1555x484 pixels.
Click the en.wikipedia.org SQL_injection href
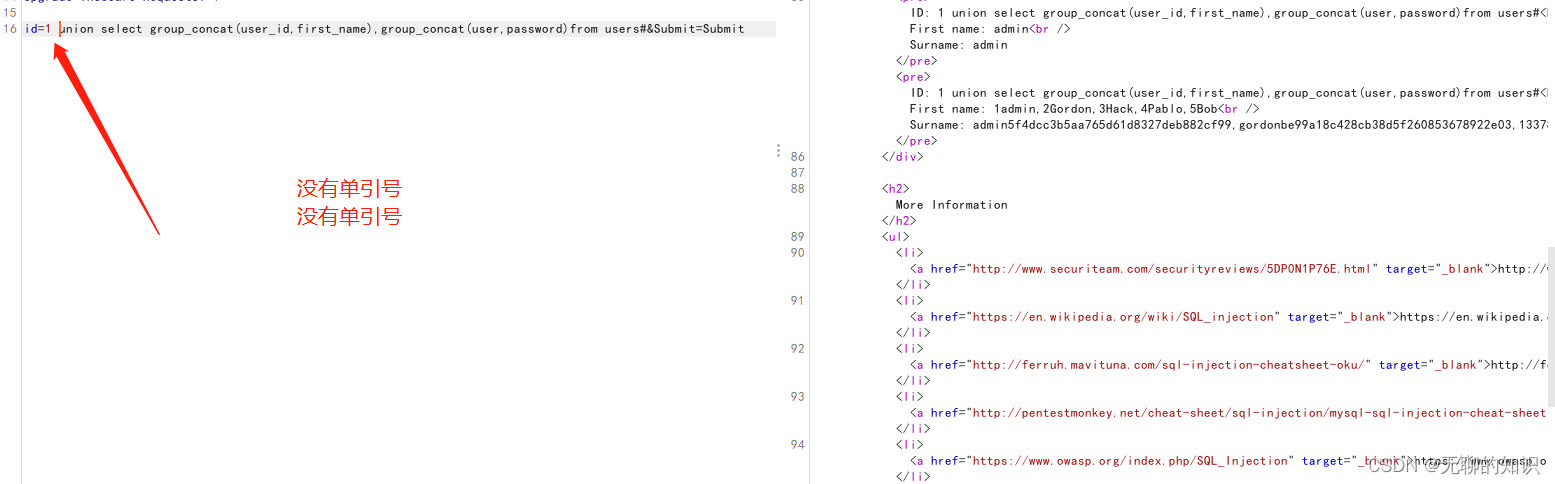1125,317
